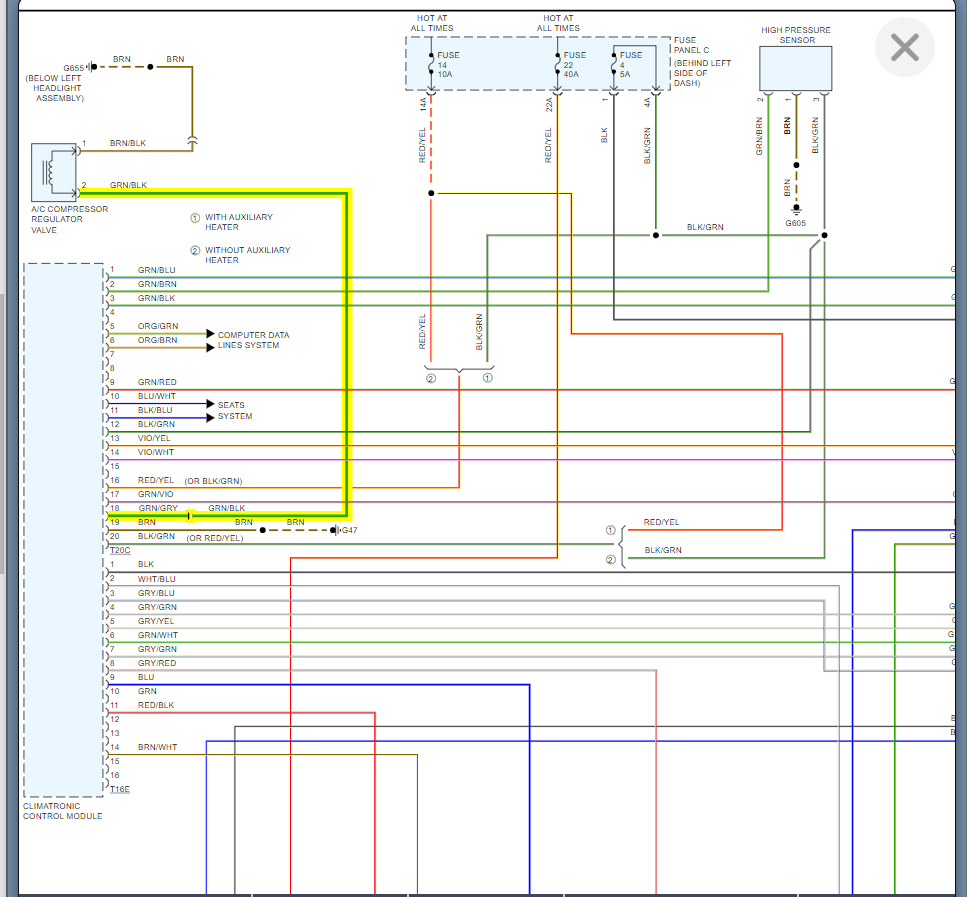Select the G655 ground symbol
Image resolution: width=967 pixels, height=897 pixels.
91,67
